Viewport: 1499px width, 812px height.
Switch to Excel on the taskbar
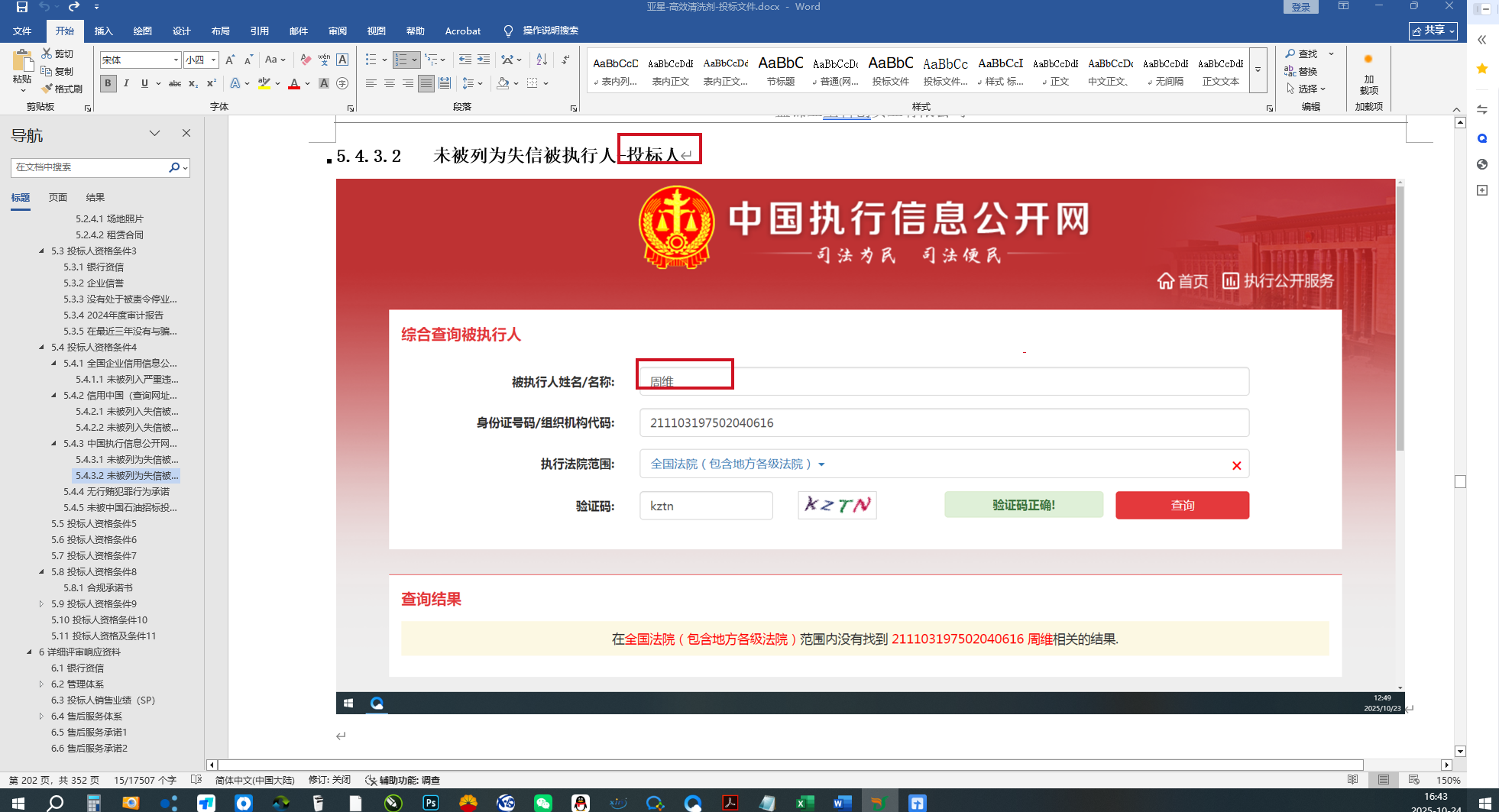pyautogui.click(x=805, y=803)
